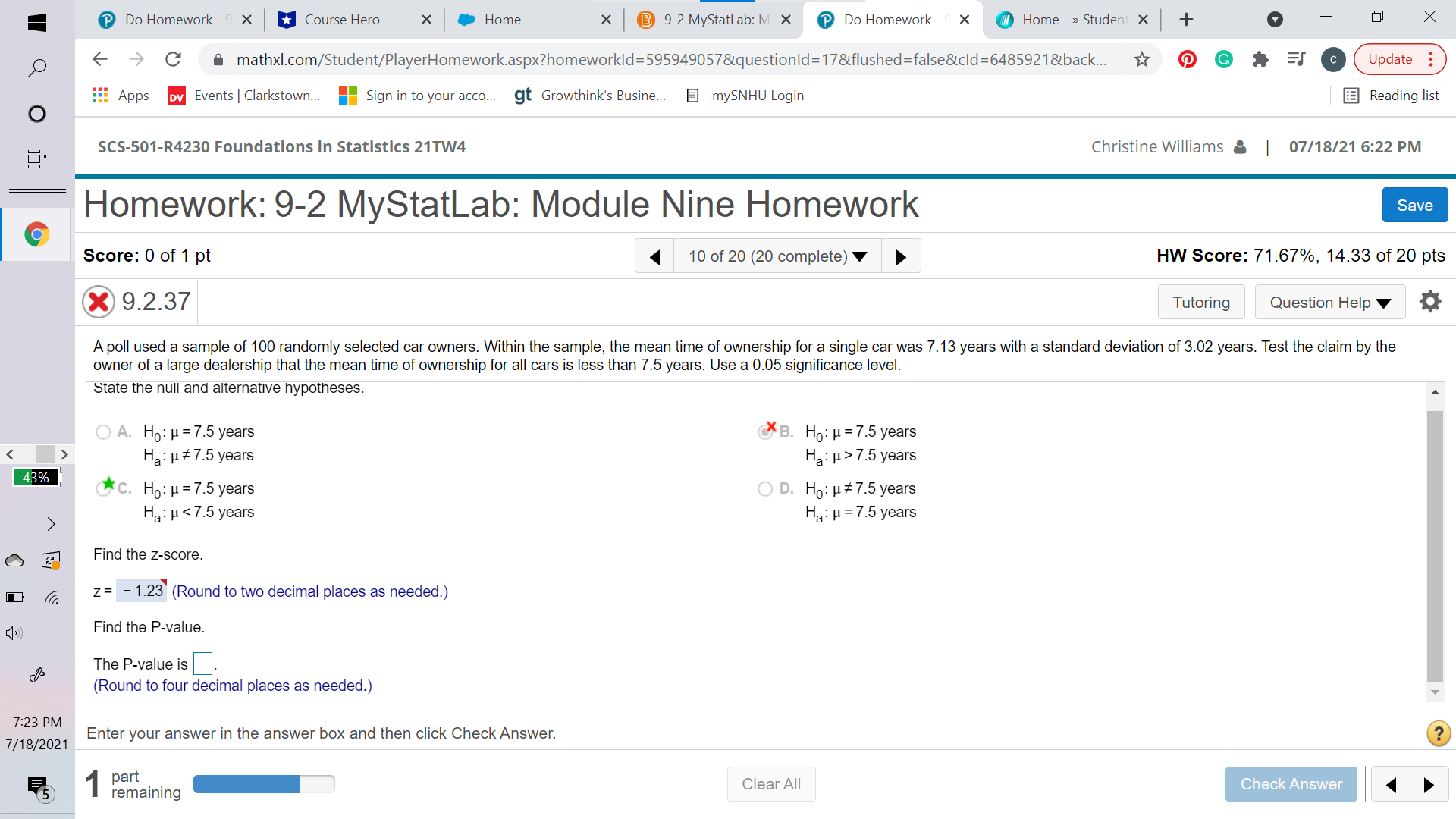Click the Clear All button
Screen dimensions: 1456x819
tap(771, 783)
